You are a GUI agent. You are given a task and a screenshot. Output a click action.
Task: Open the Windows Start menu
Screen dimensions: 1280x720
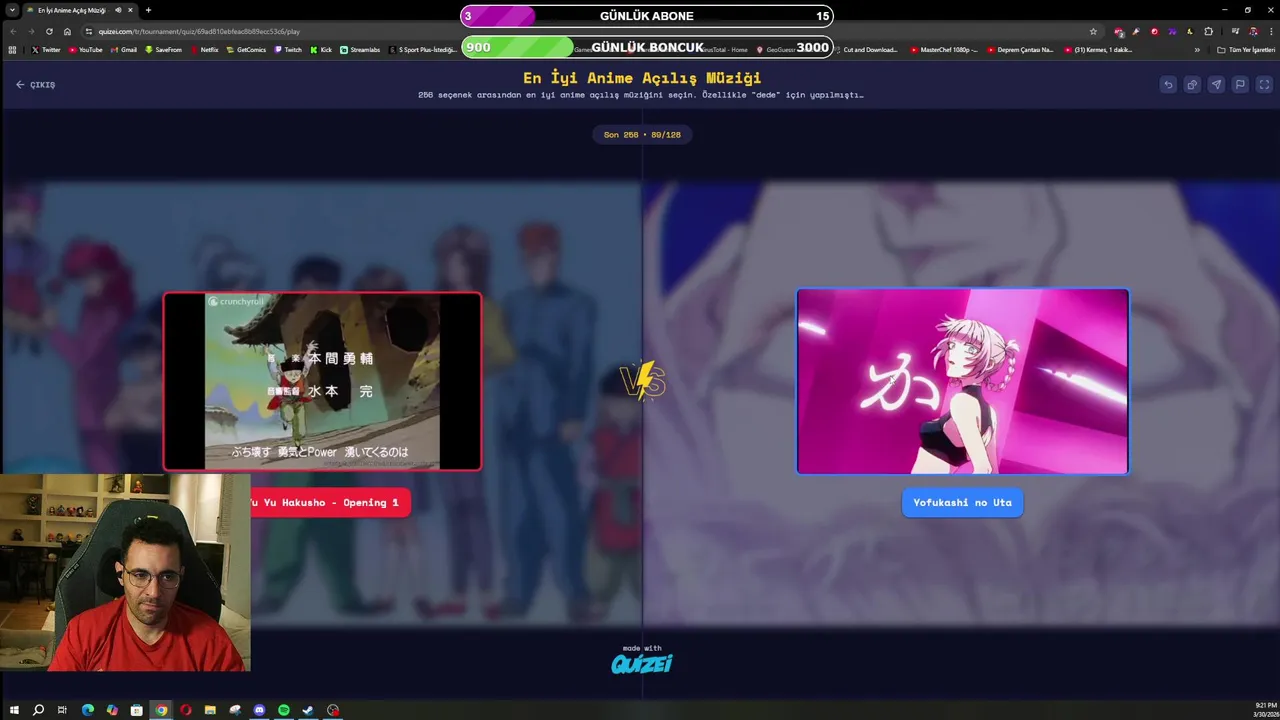(14, 710)
